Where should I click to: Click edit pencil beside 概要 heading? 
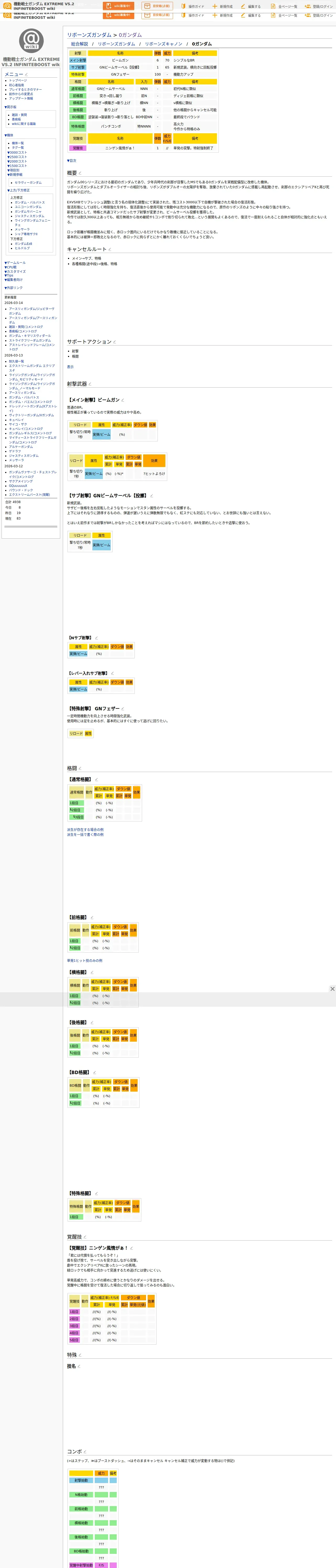click(x=80, y=174)
